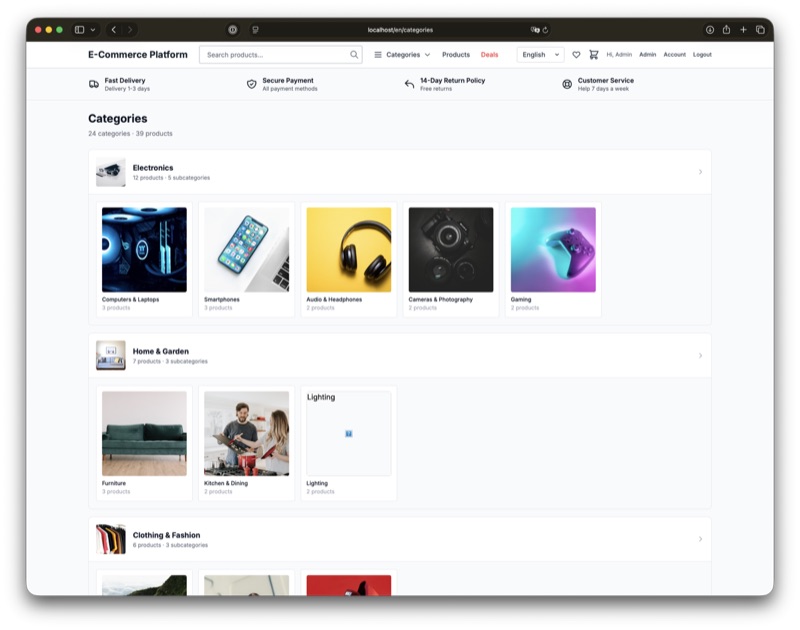Open the Smartphones thumbnail
This screenshot has height=630, width=800.
click(x=246, y=250)
